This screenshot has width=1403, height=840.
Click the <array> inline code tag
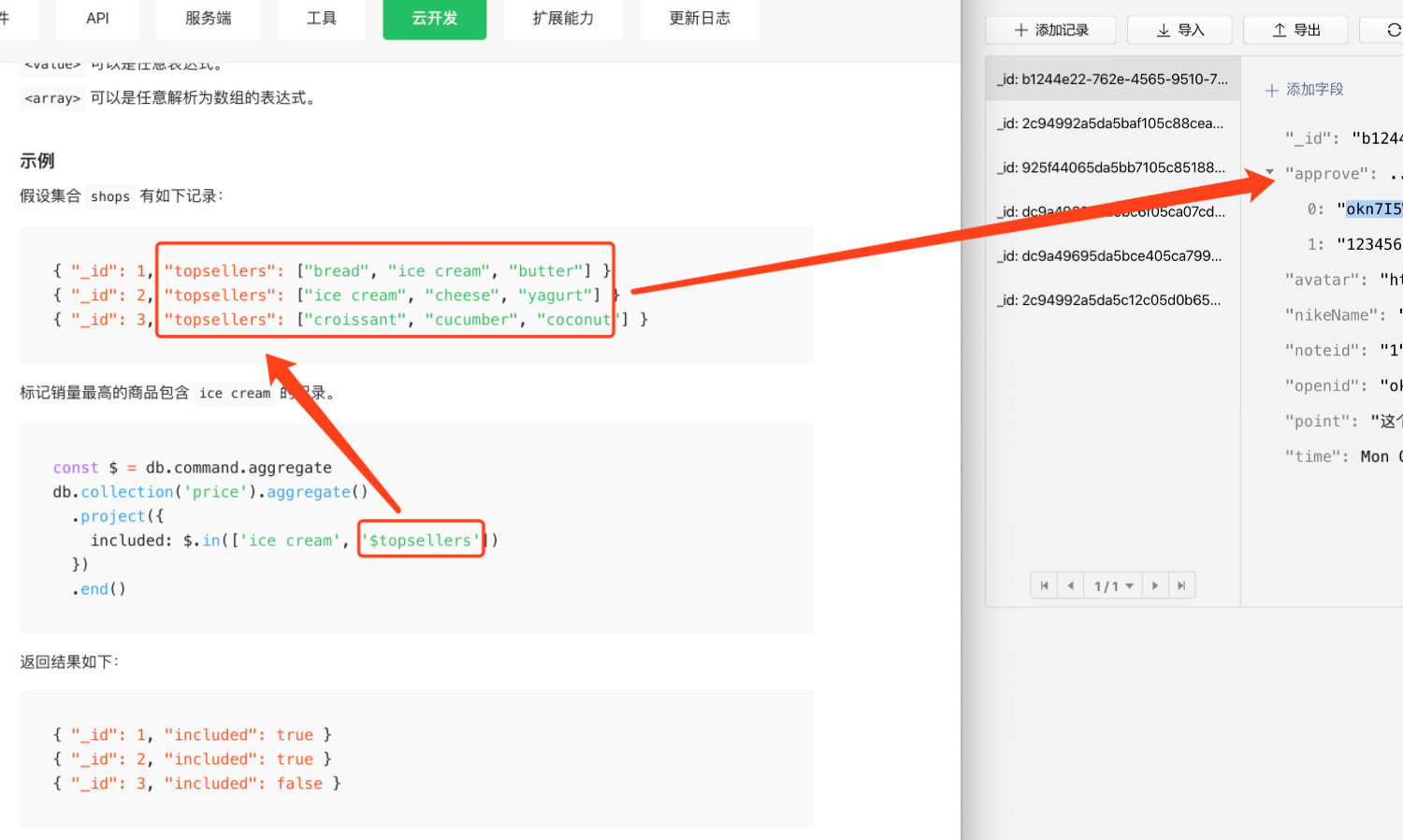[52, 98]
